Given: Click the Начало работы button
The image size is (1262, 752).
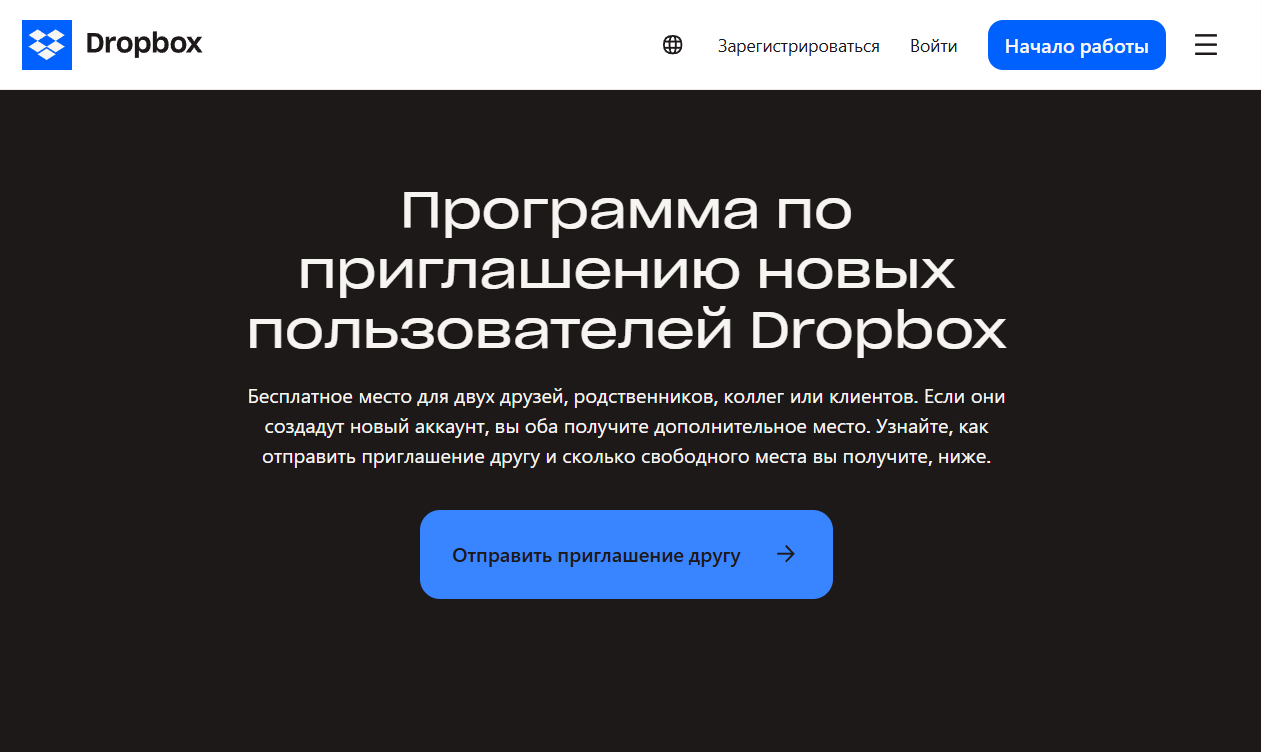Looking at the screenshot, I should (x=1077, y=45).
